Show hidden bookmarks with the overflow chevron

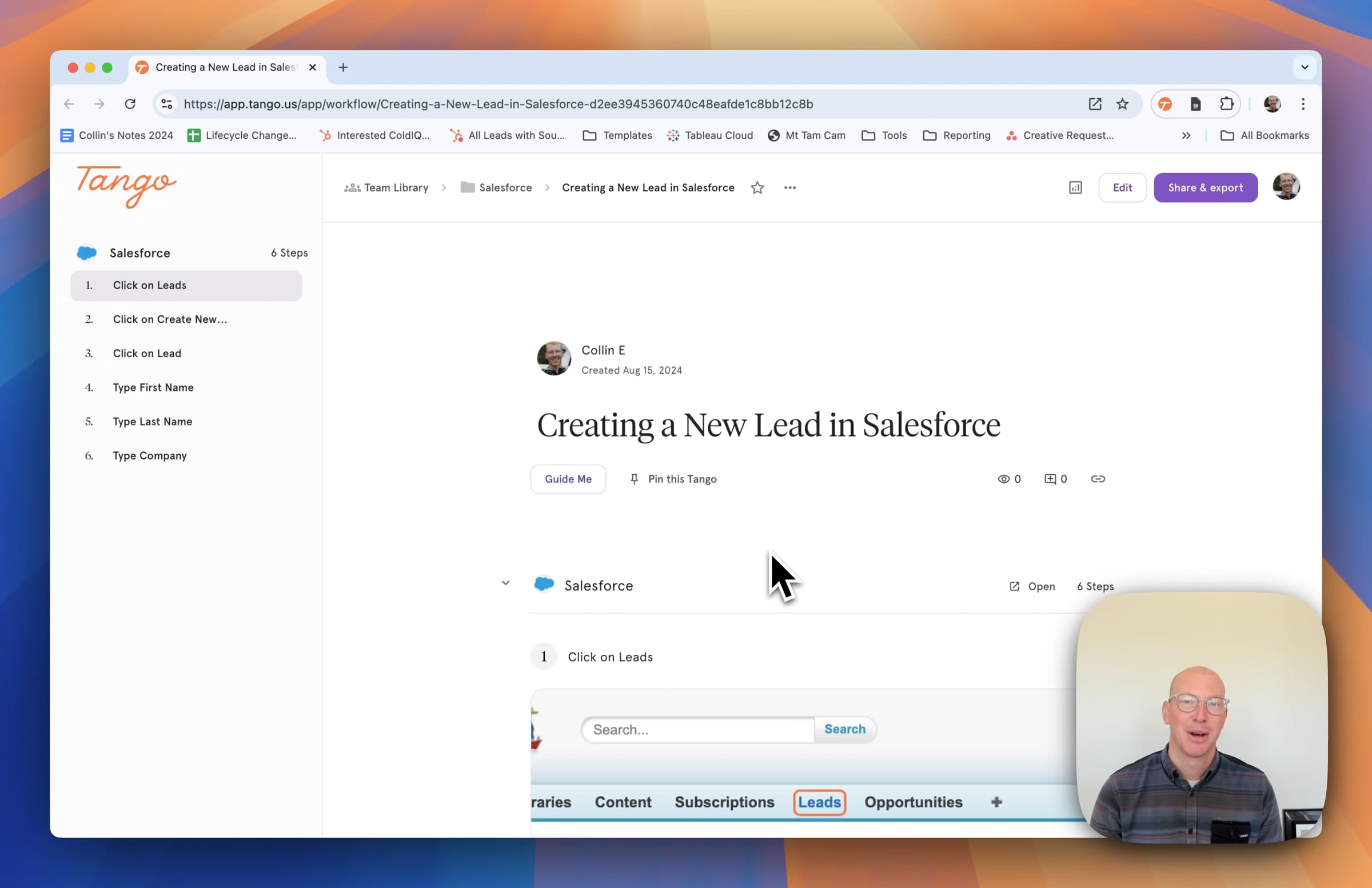tap(1186, 135)
